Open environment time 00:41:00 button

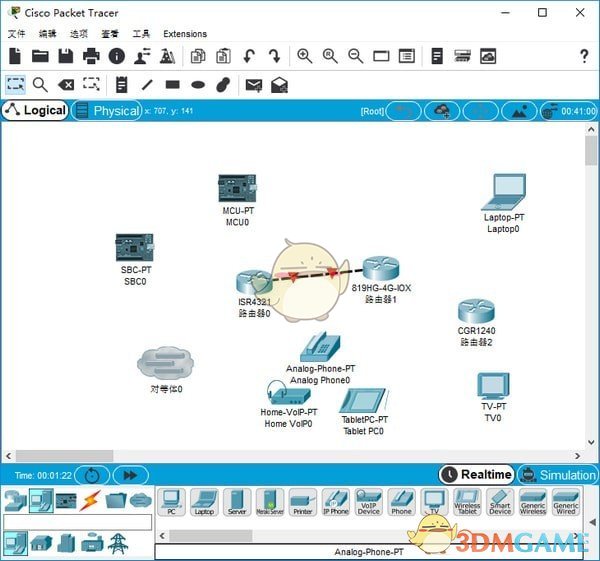coord(569,111)
